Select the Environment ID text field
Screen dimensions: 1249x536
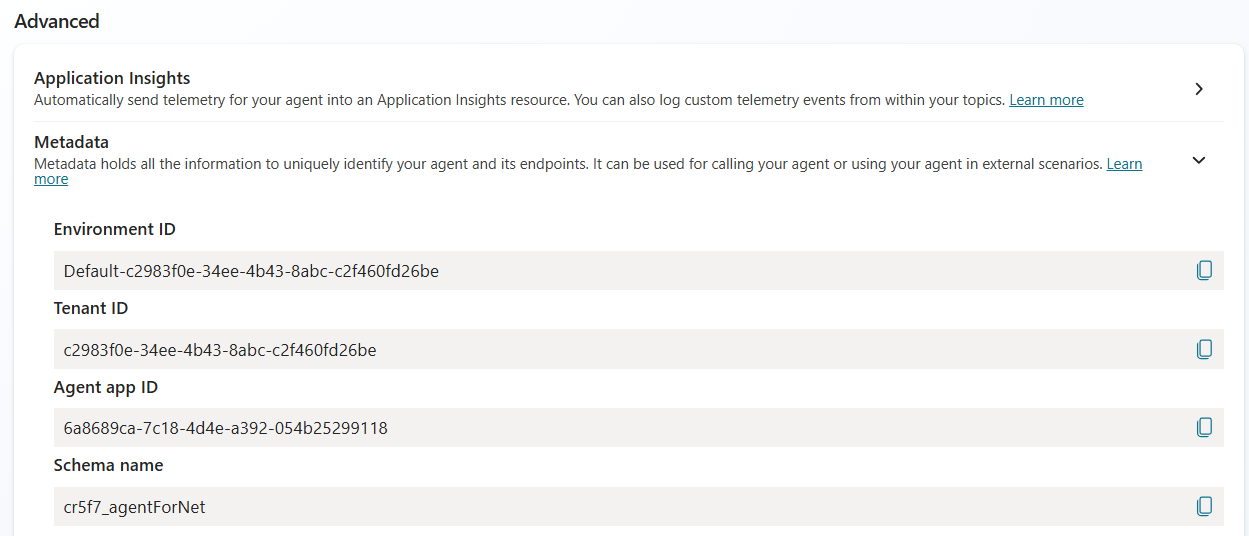[638, 271]
